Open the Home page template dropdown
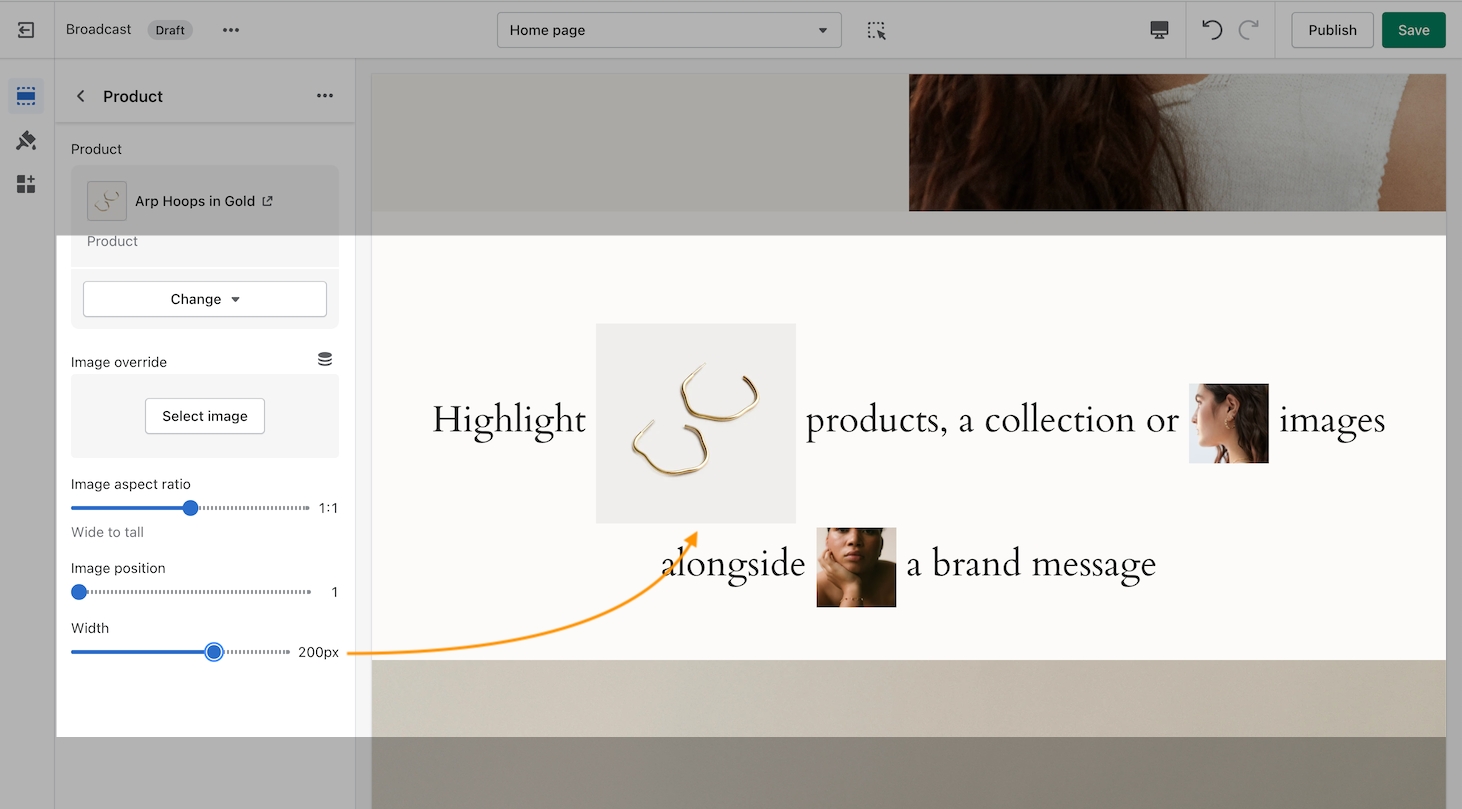 669,30
